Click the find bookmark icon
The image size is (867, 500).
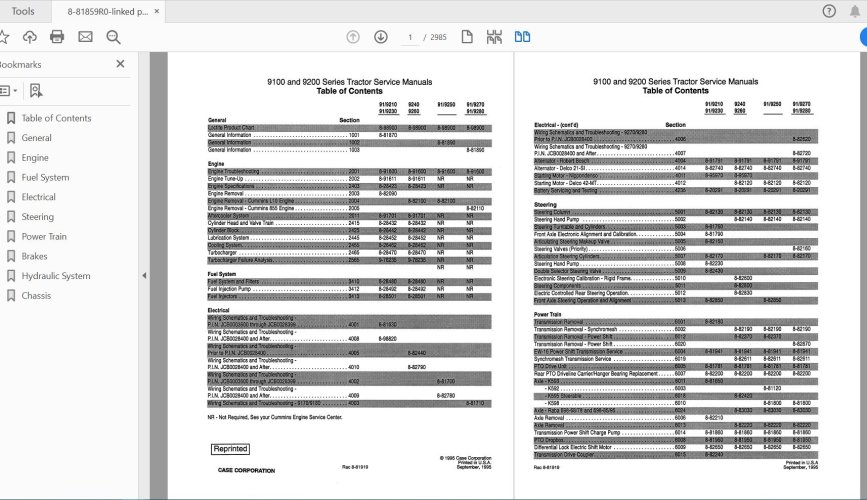click(x=36, y=91)
